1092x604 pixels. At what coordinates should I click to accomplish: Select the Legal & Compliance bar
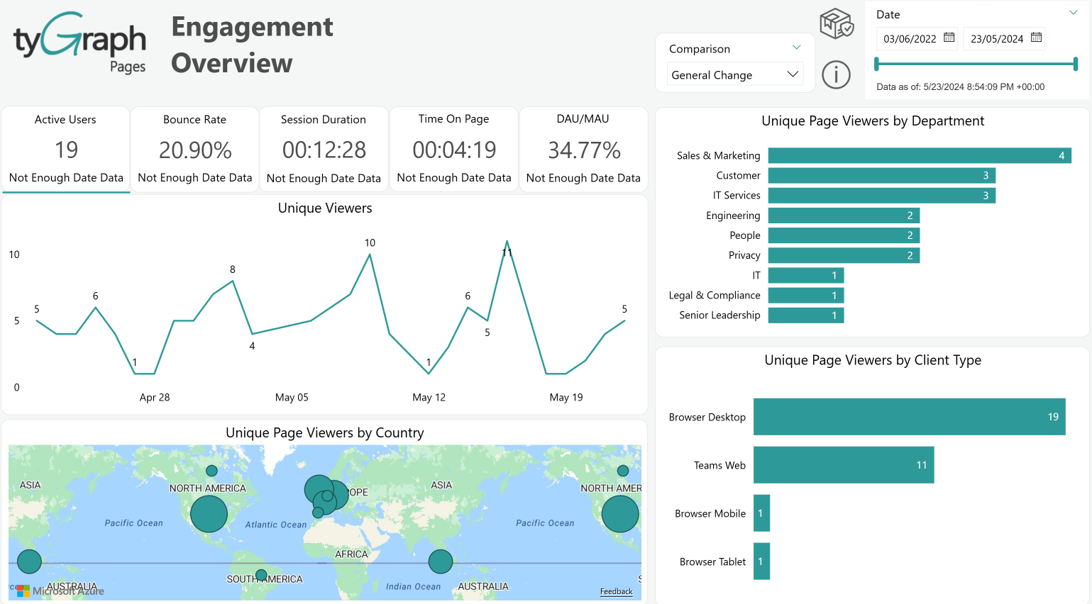tap(806, 295)
